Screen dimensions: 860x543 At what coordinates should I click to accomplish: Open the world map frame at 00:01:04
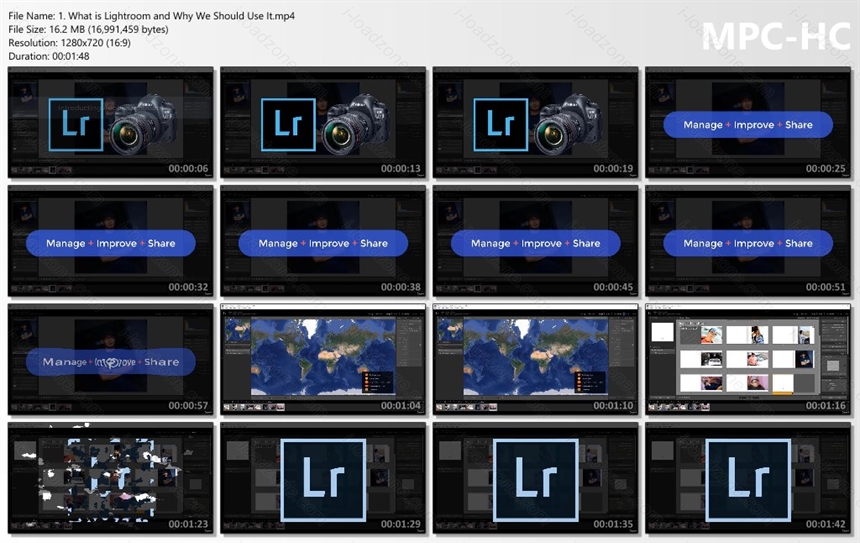(x=323, y=360)
